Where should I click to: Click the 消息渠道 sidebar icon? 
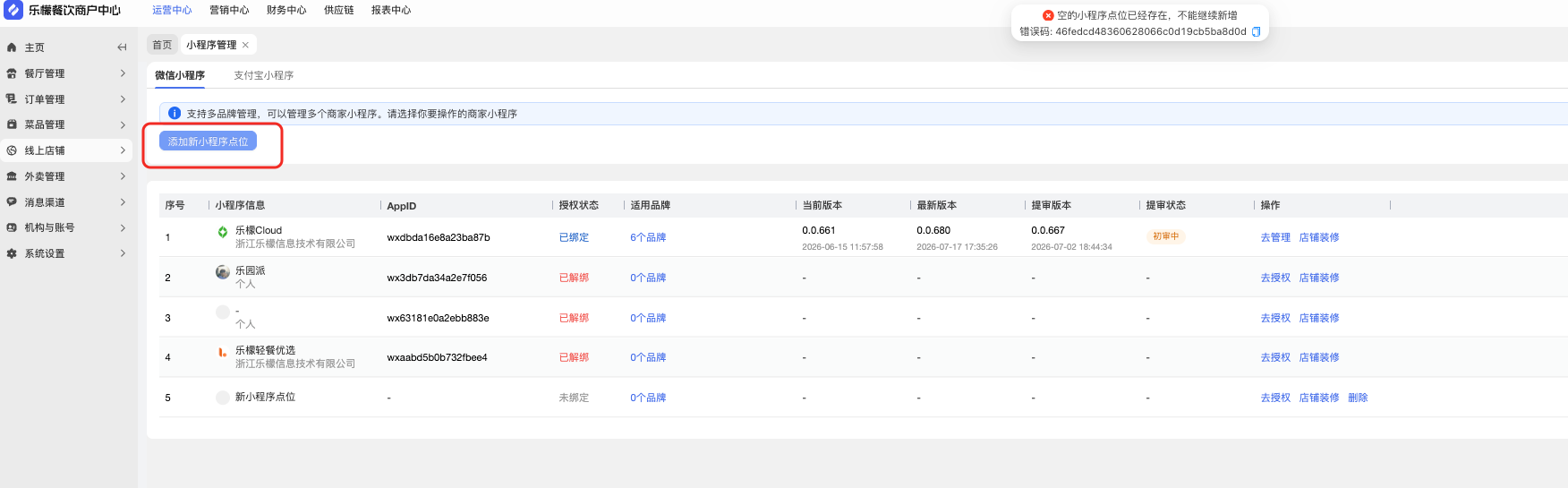(12, 202)
